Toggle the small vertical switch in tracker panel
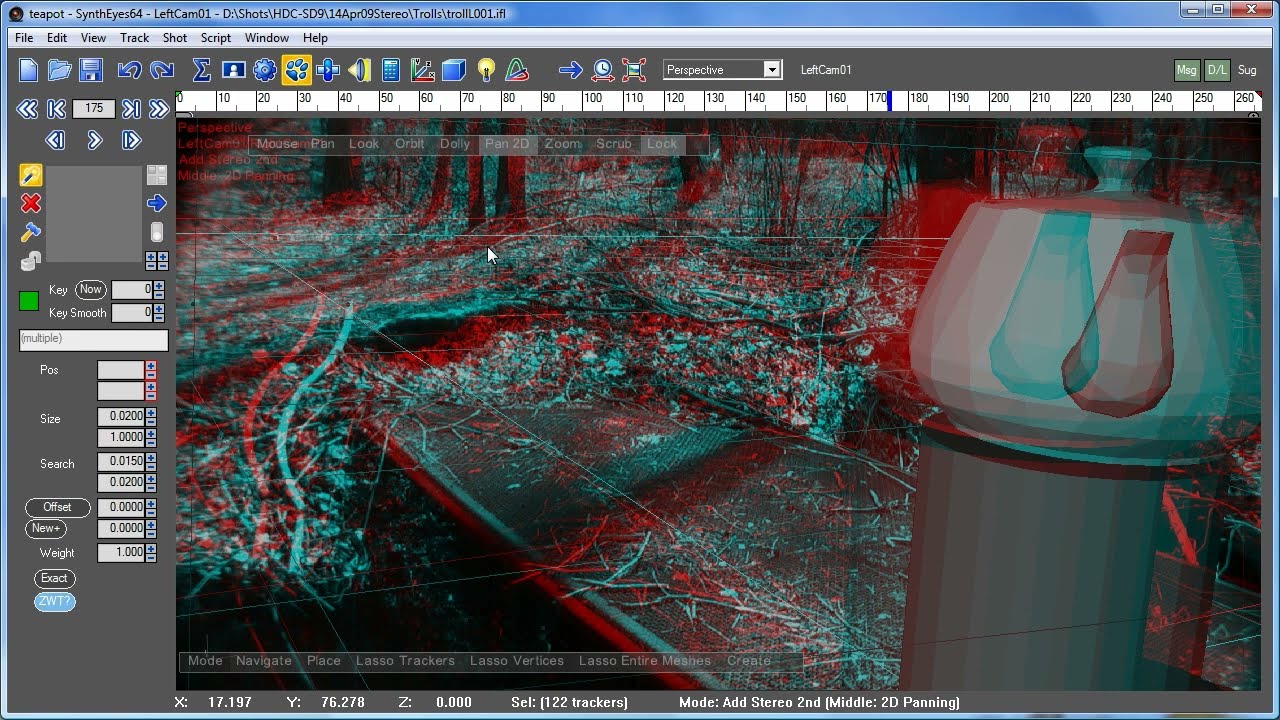This screenshot has height=720, width=1280. [x=157, y=232]
